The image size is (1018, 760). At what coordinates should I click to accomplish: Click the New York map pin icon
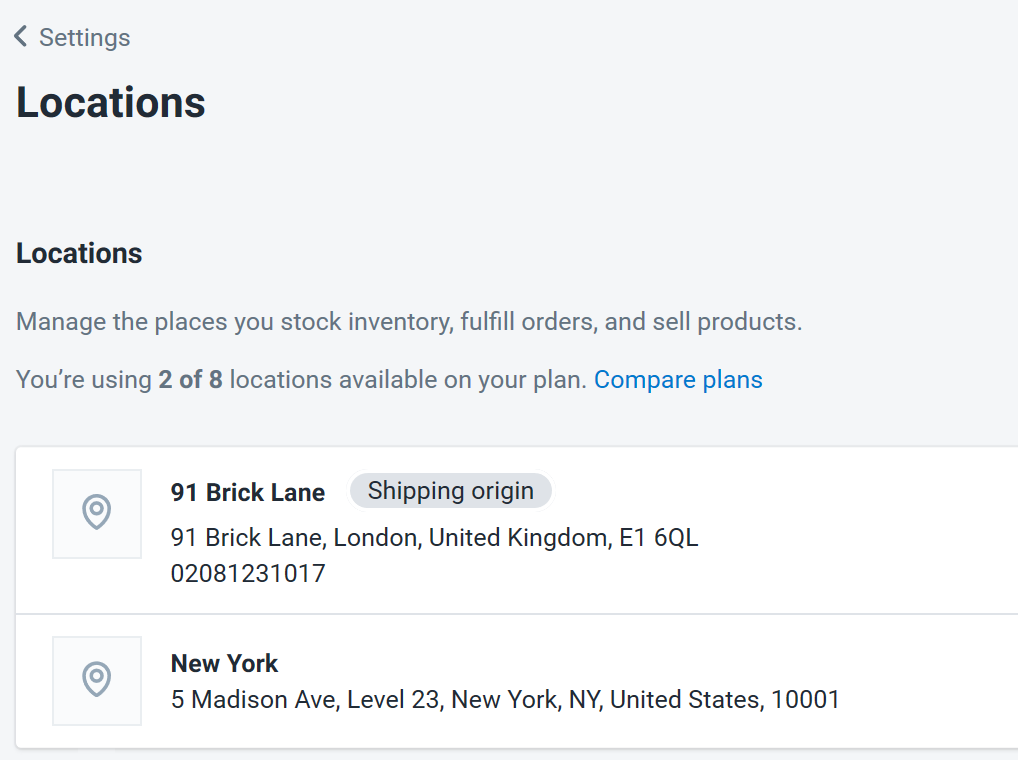point(97,680)
